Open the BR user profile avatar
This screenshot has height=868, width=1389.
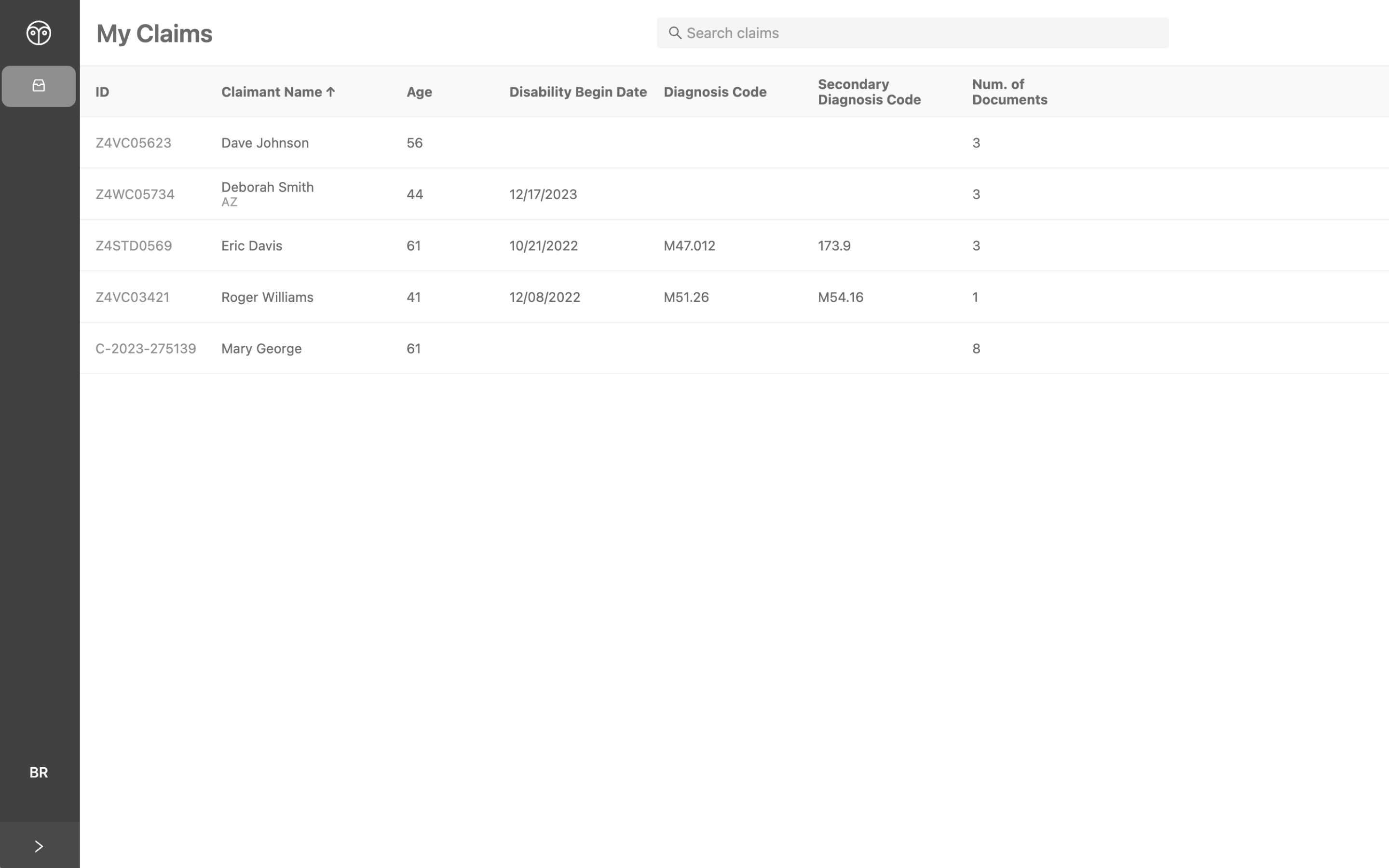(39, 773)
